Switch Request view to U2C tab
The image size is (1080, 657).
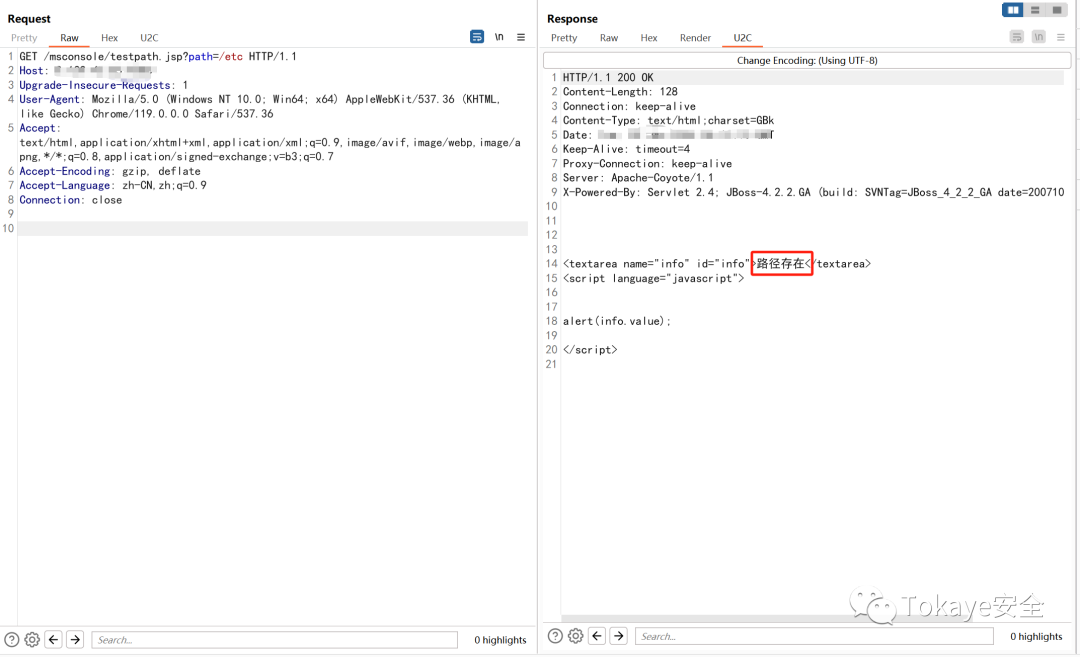149,38
